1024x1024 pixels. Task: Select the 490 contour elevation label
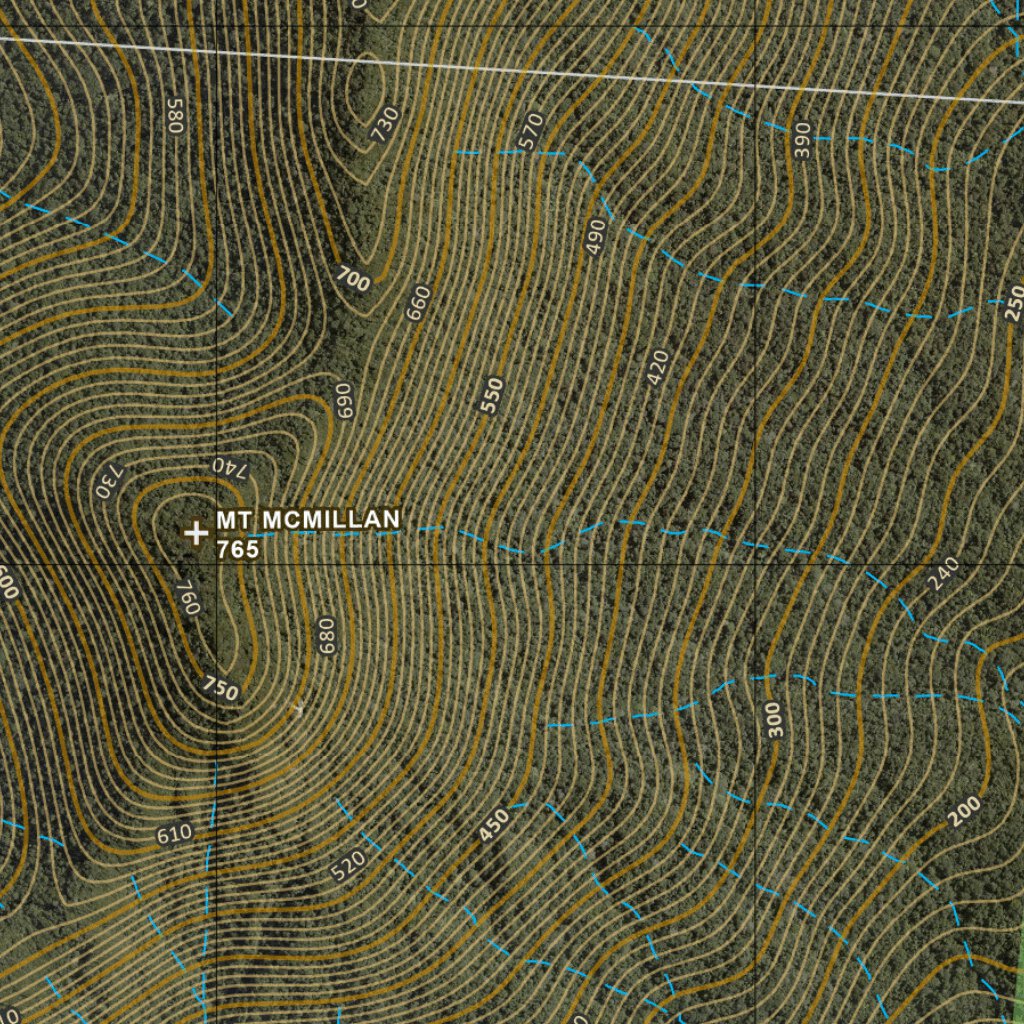coord(597,237)
